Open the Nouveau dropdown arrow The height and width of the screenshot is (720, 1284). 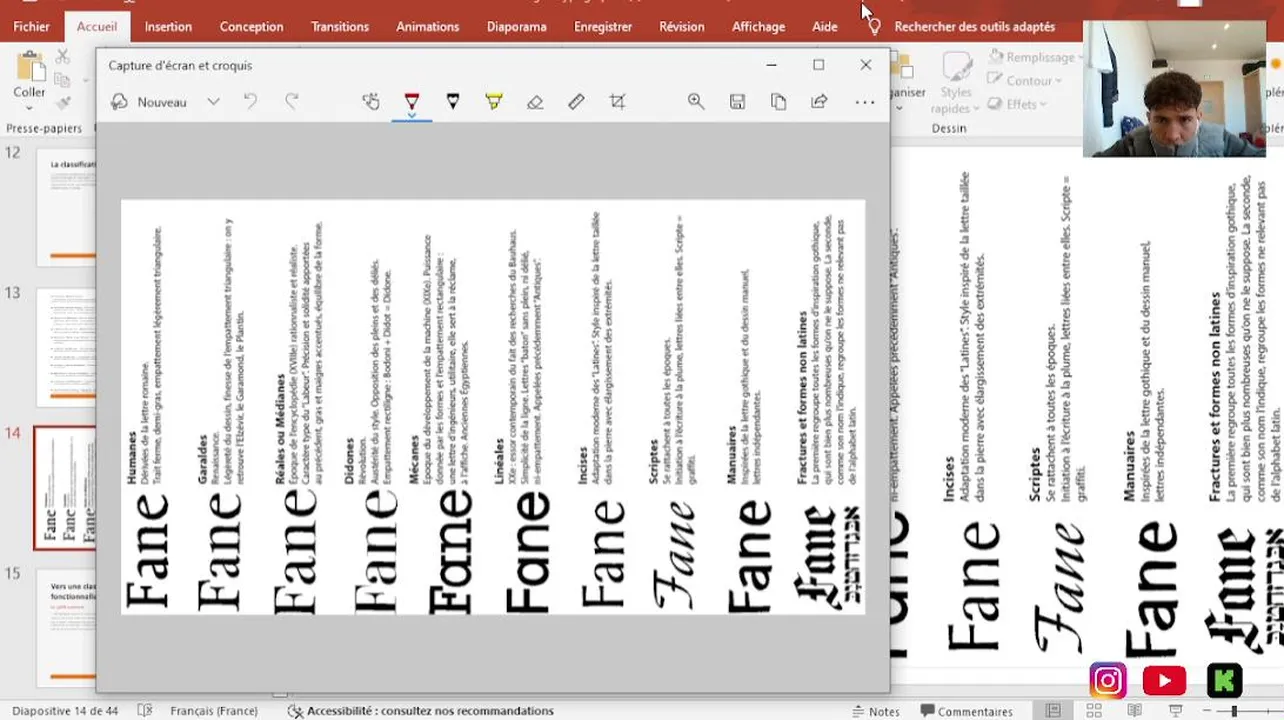(213, 102)
